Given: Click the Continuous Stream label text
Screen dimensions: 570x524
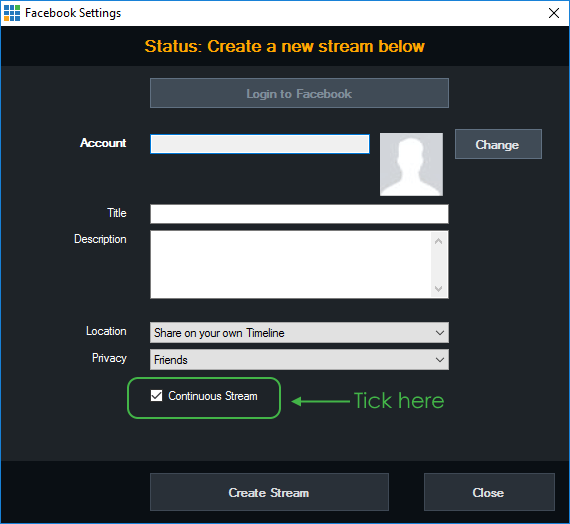Looking at the screenshot, I should point(213,396).
